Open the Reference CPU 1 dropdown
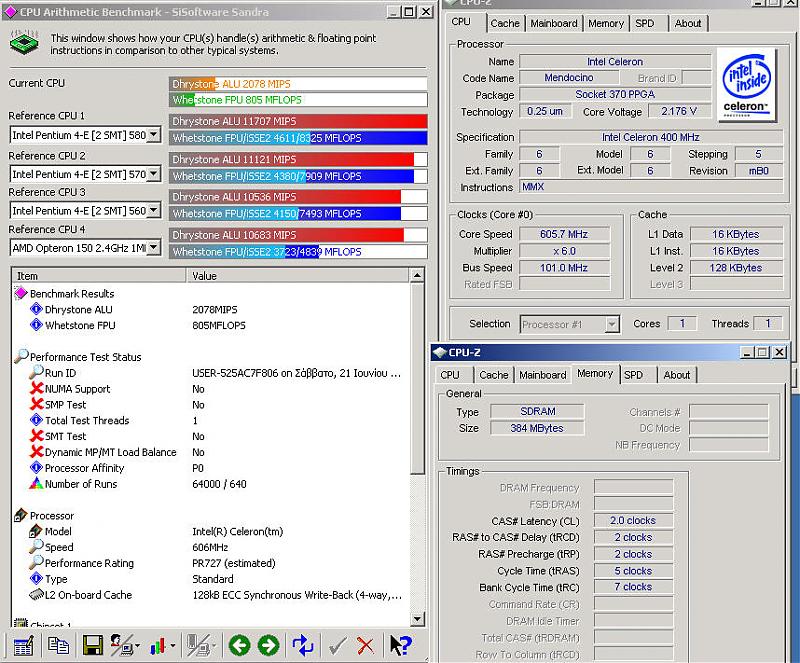Image resolution: width=800 pixels, height=663 pixels. tap(154, 135)
